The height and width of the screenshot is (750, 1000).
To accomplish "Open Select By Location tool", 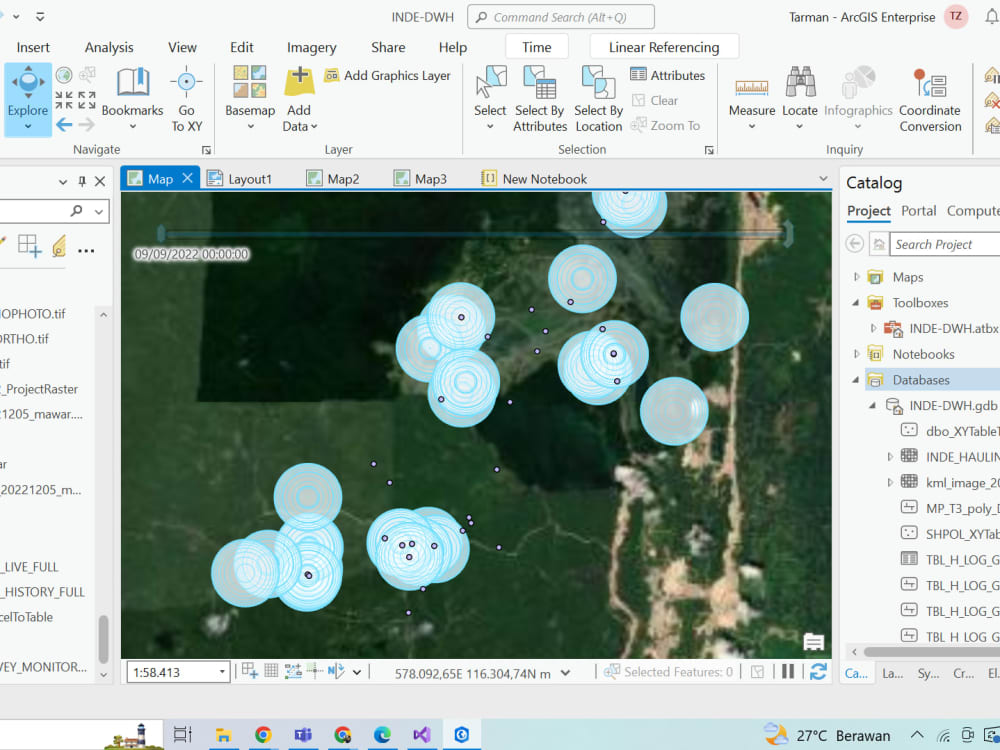I will point(598,99).
